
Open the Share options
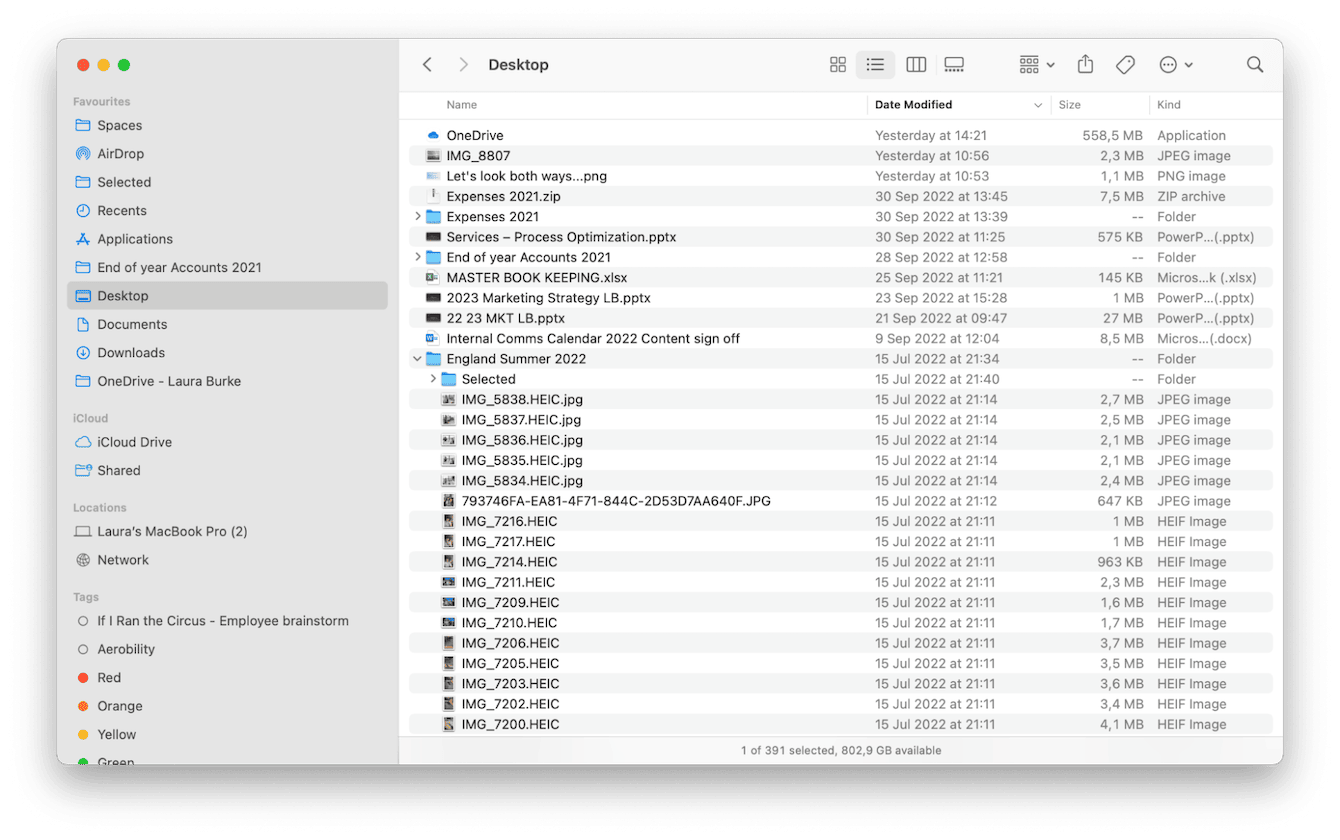tap(1085, 64)
